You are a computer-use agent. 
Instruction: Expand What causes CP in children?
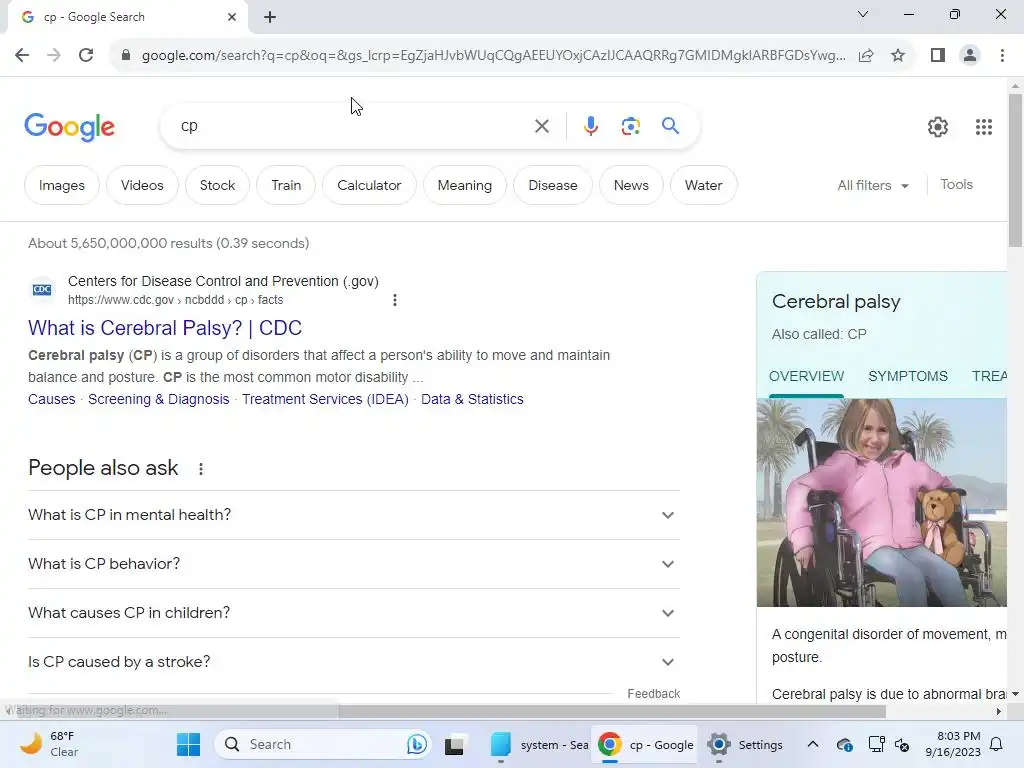click(354, 613)
